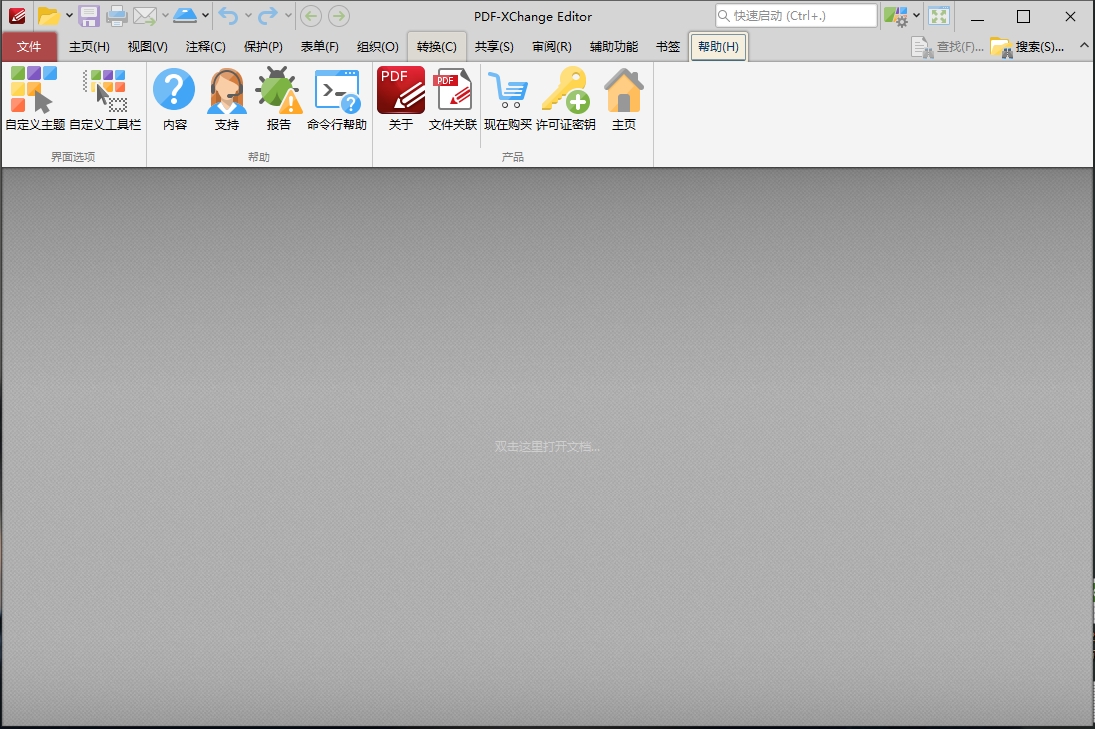Click the scanner icon in quick toolbar

(x=185, y=15)
